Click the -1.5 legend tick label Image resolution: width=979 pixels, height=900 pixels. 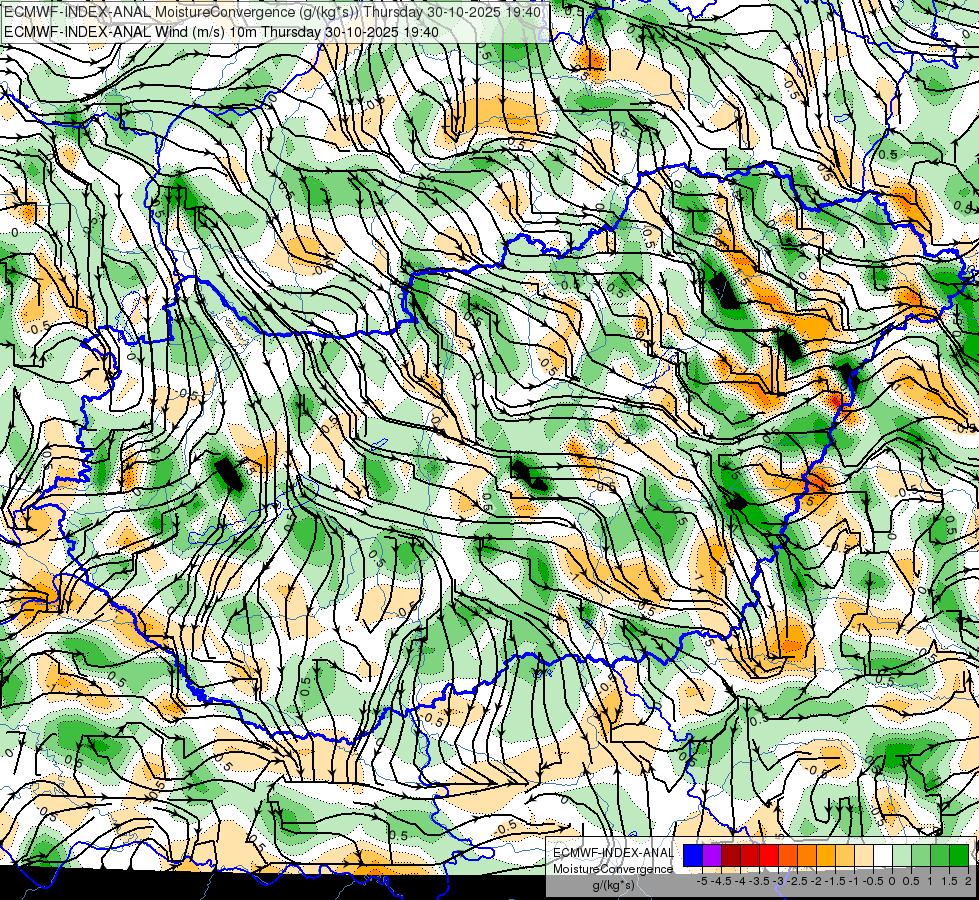point(835,881)
